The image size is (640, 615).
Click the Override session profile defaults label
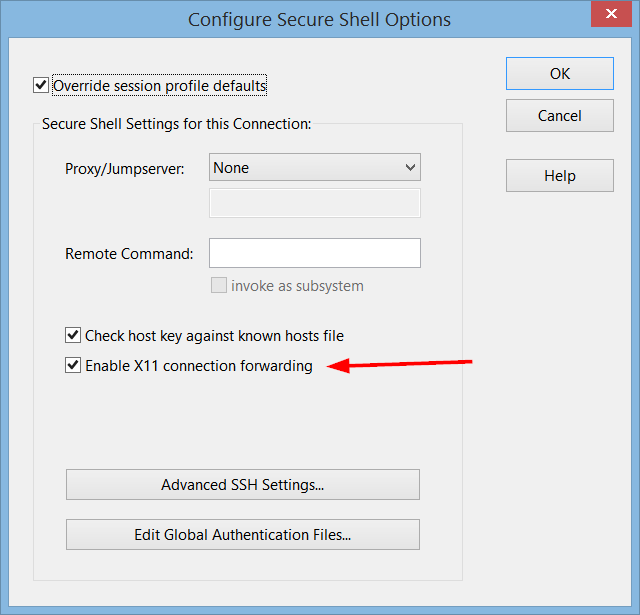click(160, 86)
